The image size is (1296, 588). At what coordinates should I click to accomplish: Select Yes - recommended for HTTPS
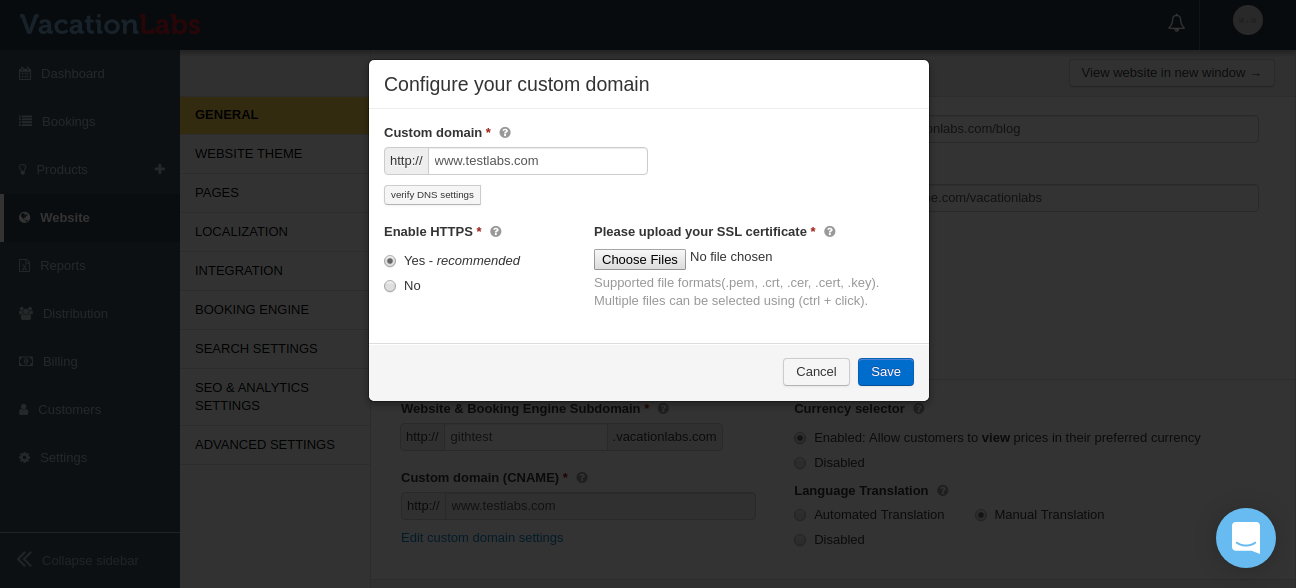tap(390, 261)
